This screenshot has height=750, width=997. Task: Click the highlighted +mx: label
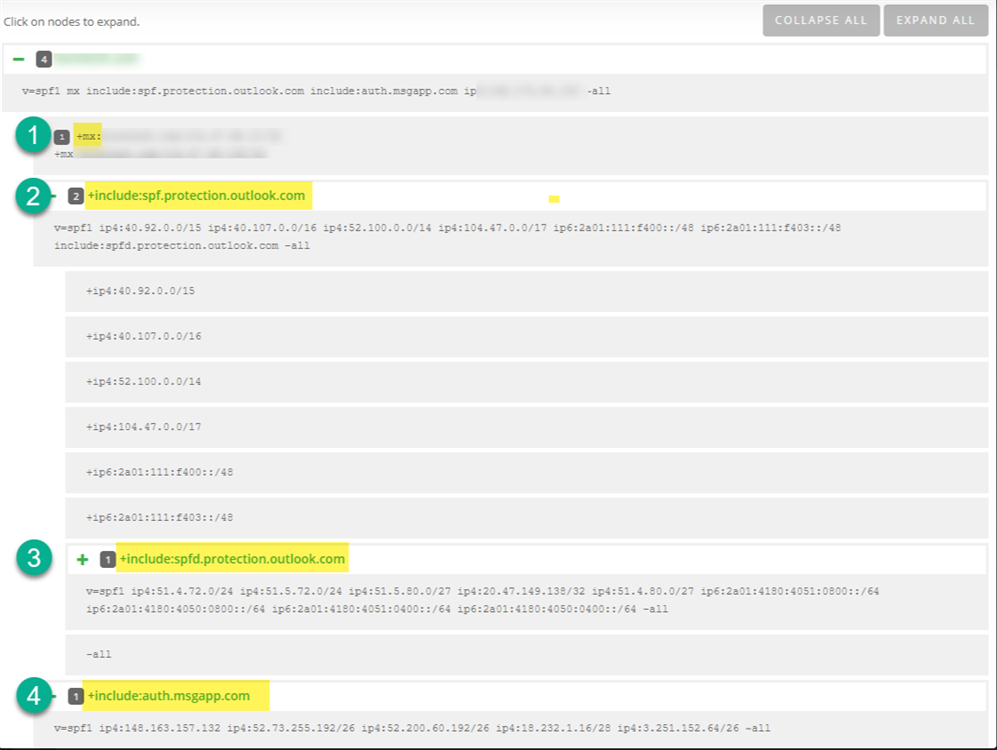pyautogui.click(x=88, y=136)
